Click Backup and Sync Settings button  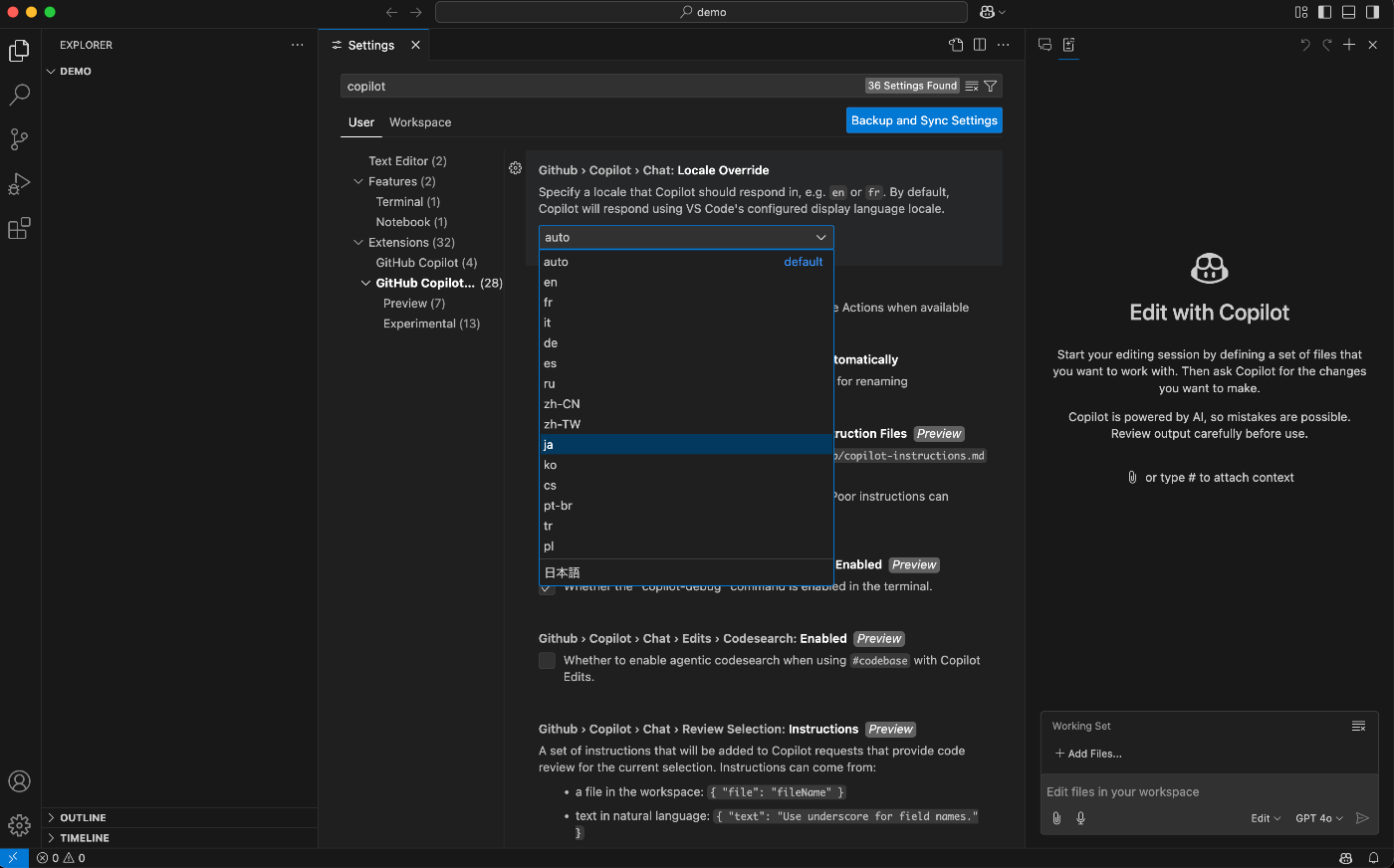point(924,120)
